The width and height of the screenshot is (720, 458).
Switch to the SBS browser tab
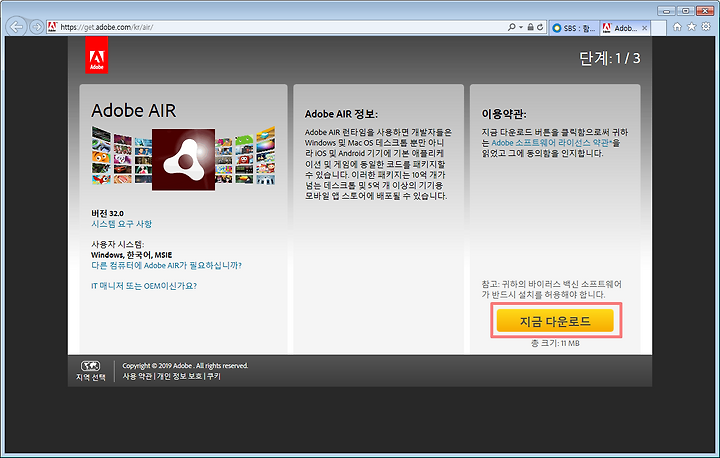tap(574, 28)
